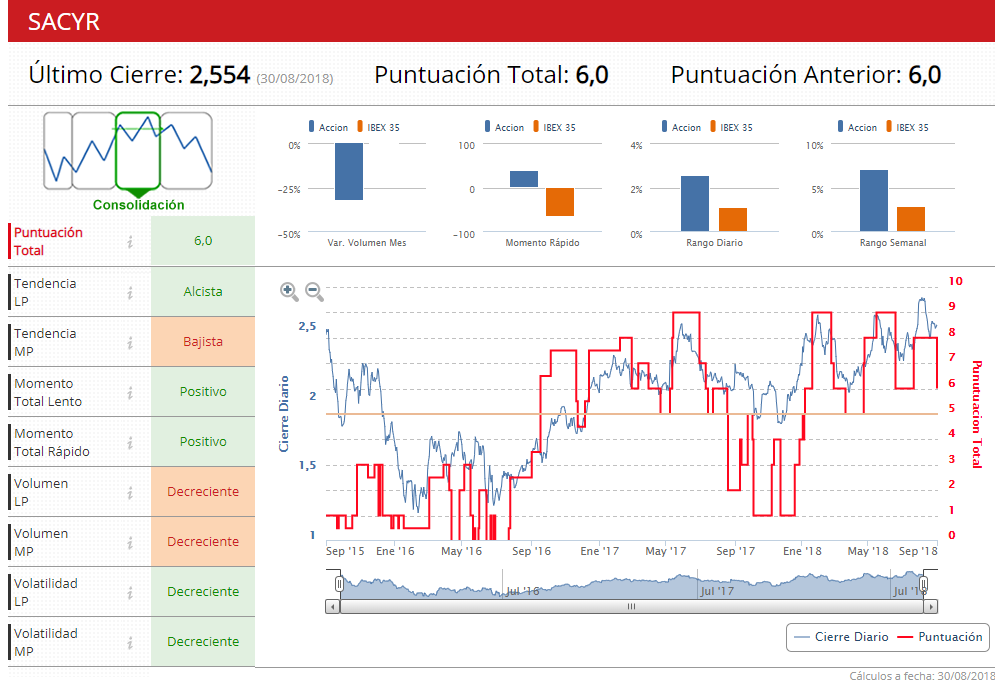Click blue Accion bar in Rango Diario
Viewport: 995px width, 682px height.
pyautogui.click(x=695, y=204)
